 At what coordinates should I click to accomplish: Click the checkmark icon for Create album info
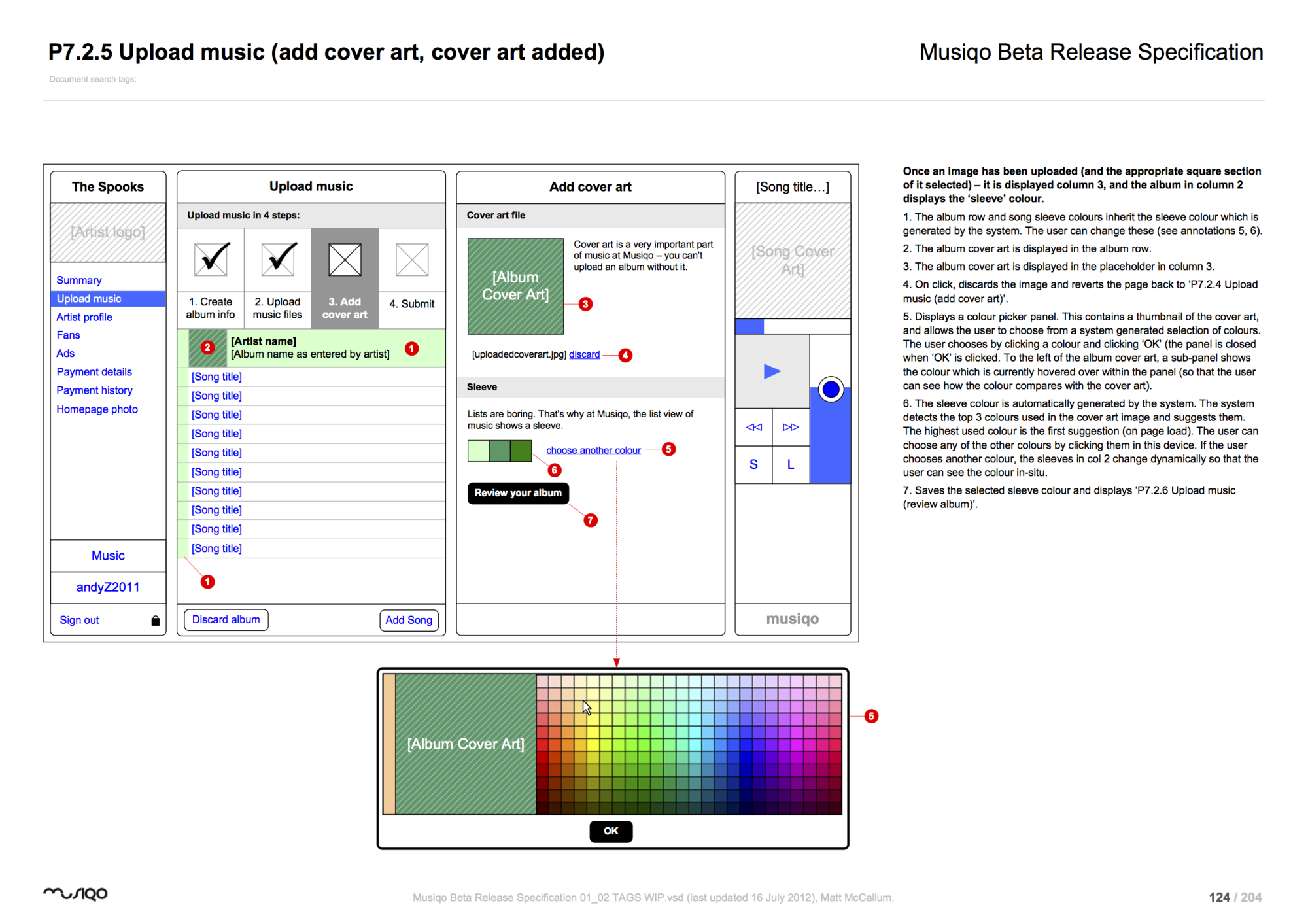[x=211, y=259]
